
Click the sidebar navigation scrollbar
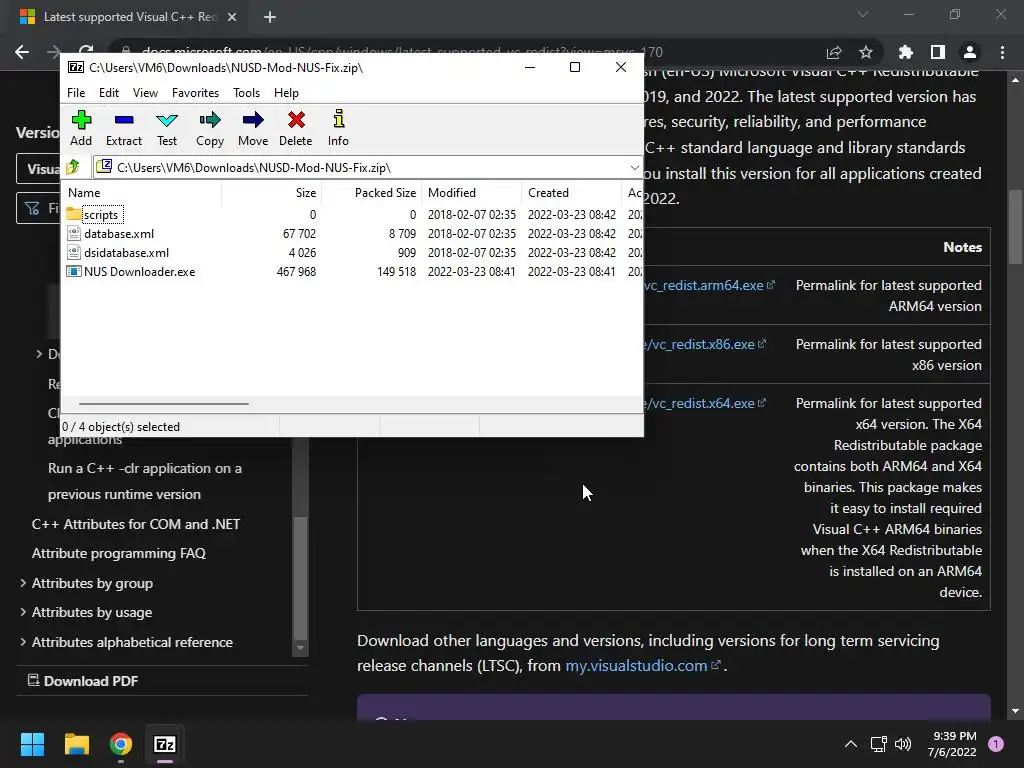[x=300, y=578]
